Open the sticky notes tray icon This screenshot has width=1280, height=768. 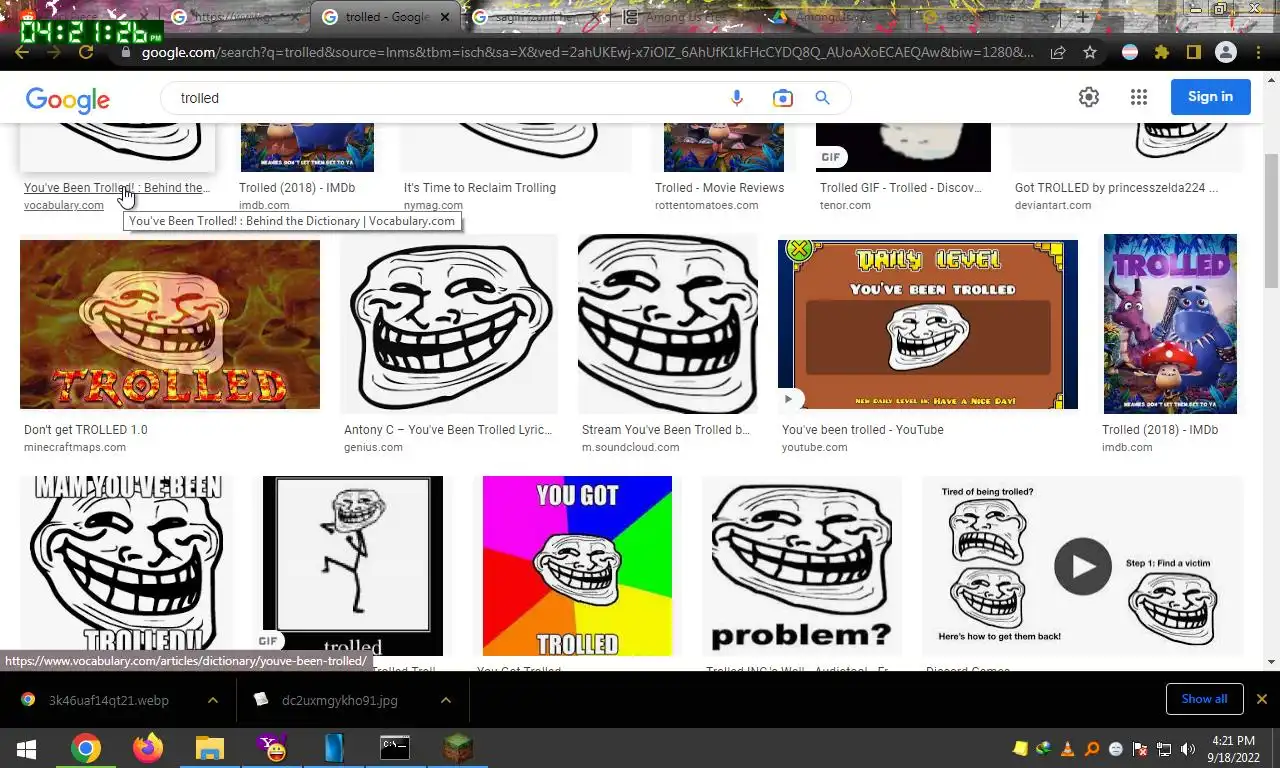coord(1020,749)
